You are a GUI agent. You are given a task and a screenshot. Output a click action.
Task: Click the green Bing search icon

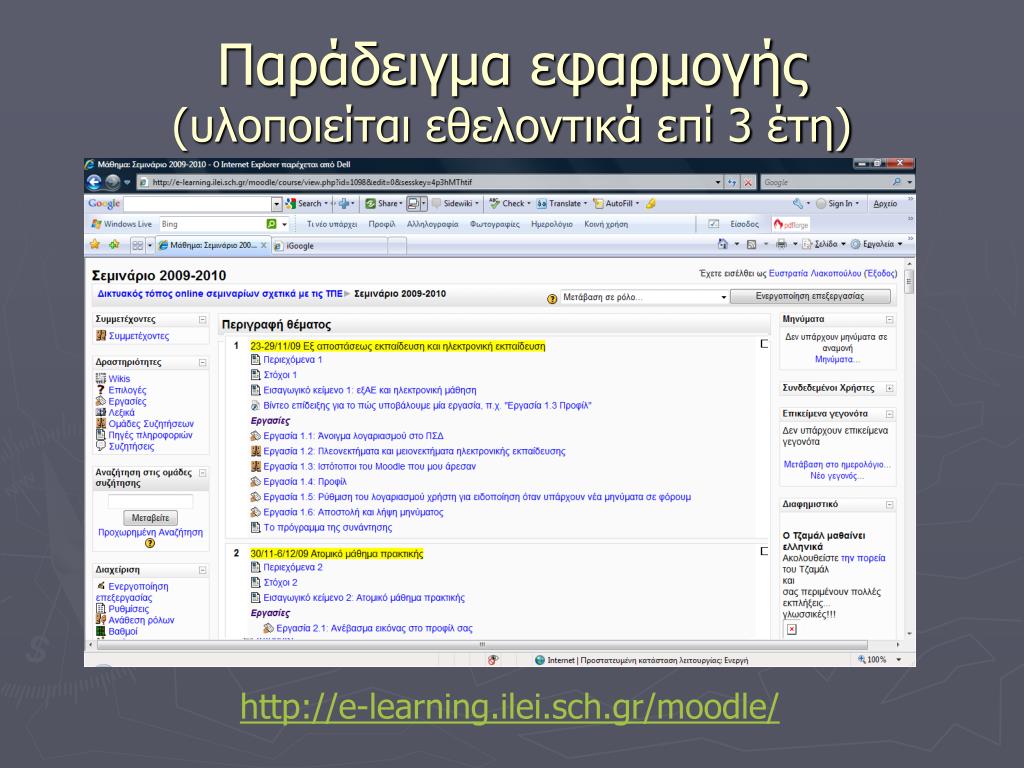(x=271, y=224)
